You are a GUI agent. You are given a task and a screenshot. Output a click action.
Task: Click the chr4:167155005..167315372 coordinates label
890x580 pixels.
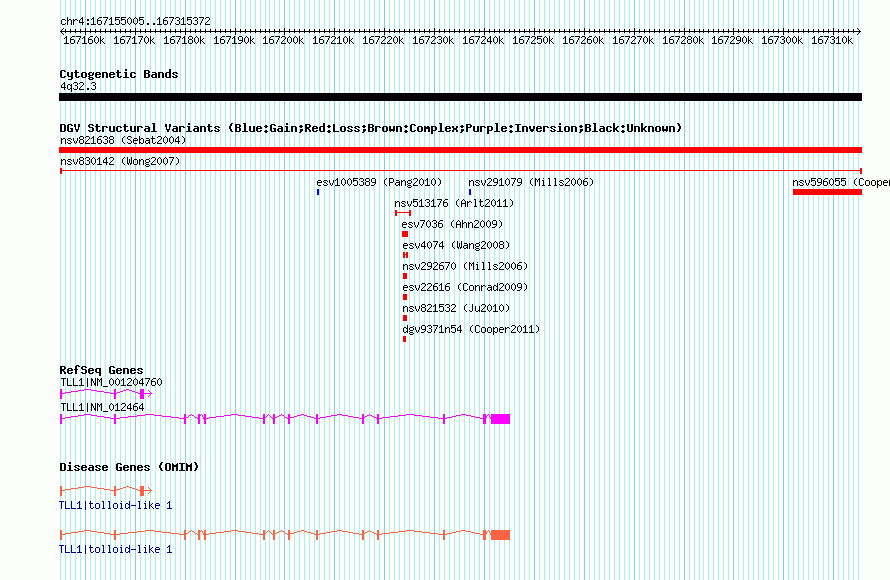135,21
